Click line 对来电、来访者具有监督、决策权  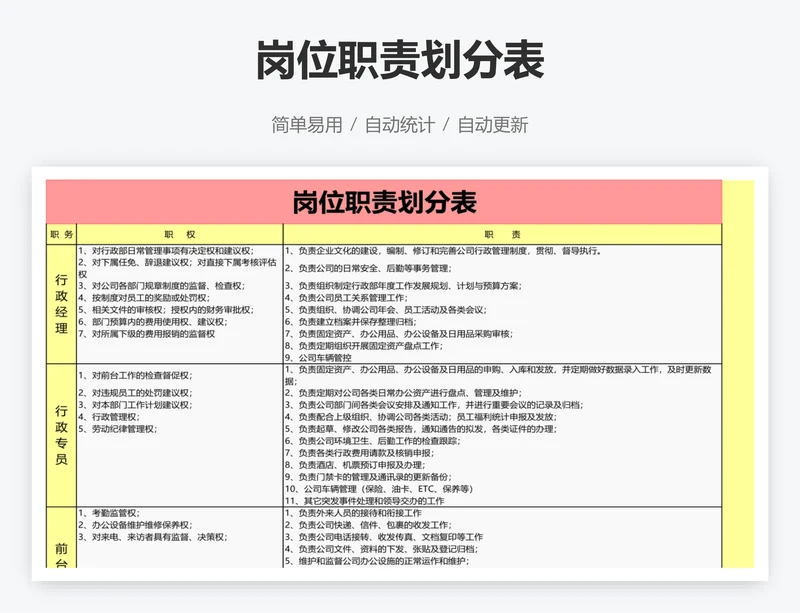pyautogui.click(x=153, y=537)
